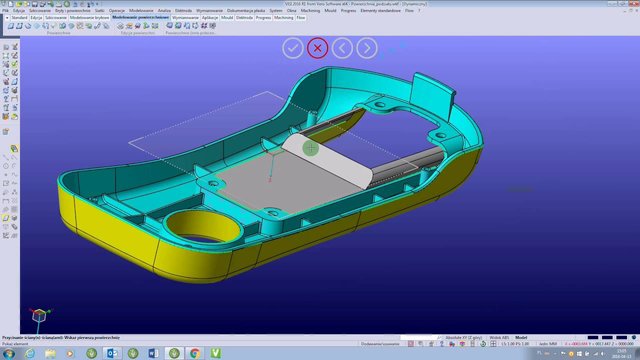The height and width of the screenshot is (360, 640).
Task: Click the Absolute XY workplane status entry
Action: pos(463,338)
